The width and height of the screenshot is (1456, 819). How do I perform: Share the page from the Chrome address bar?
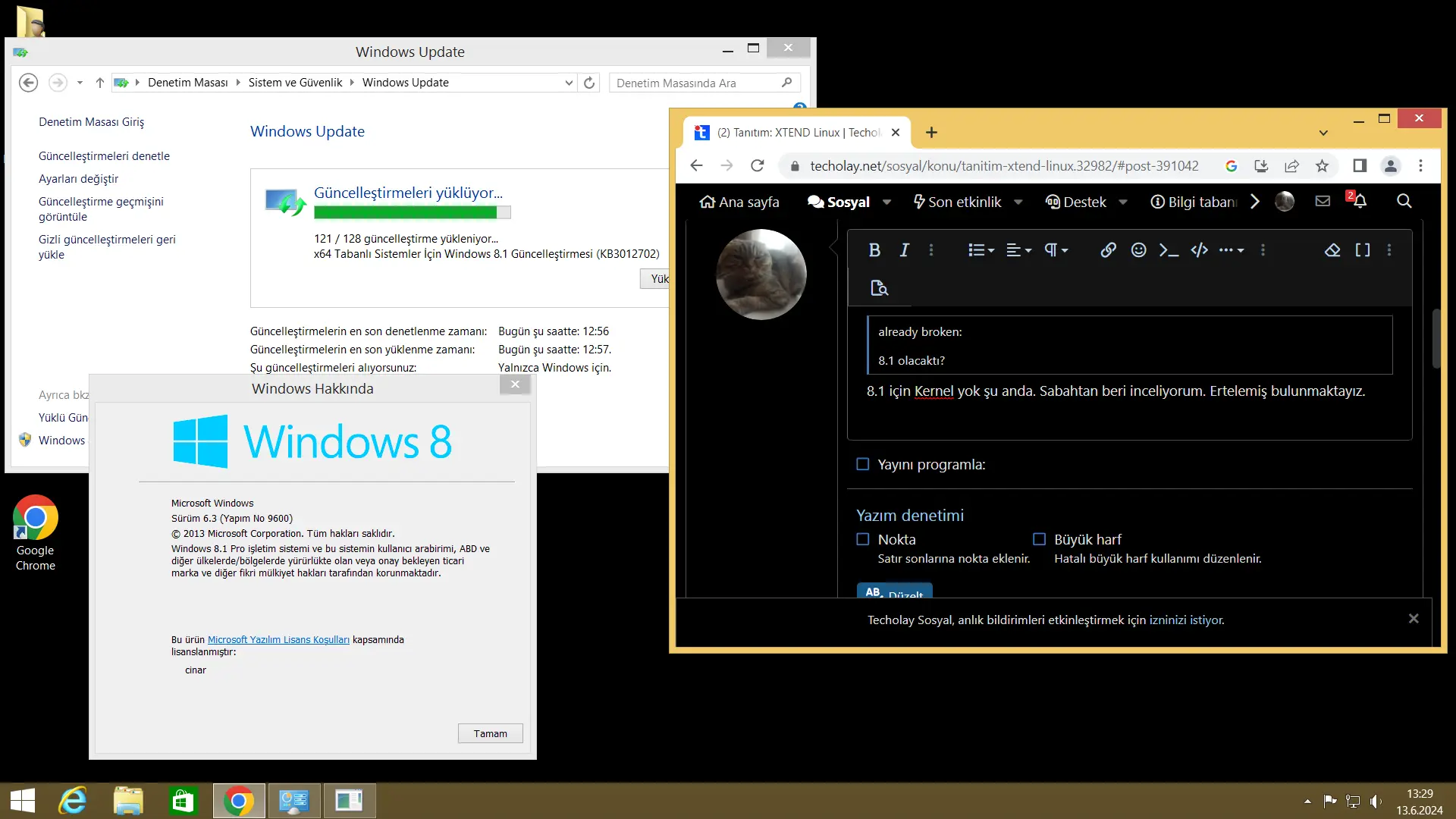(x=1291, y=165)
